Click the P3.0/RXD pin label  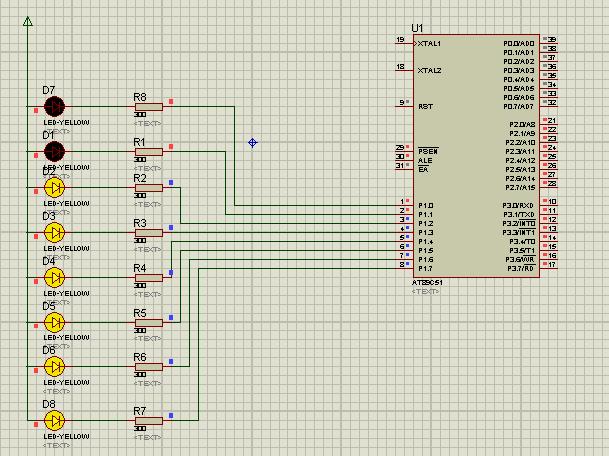519,205
